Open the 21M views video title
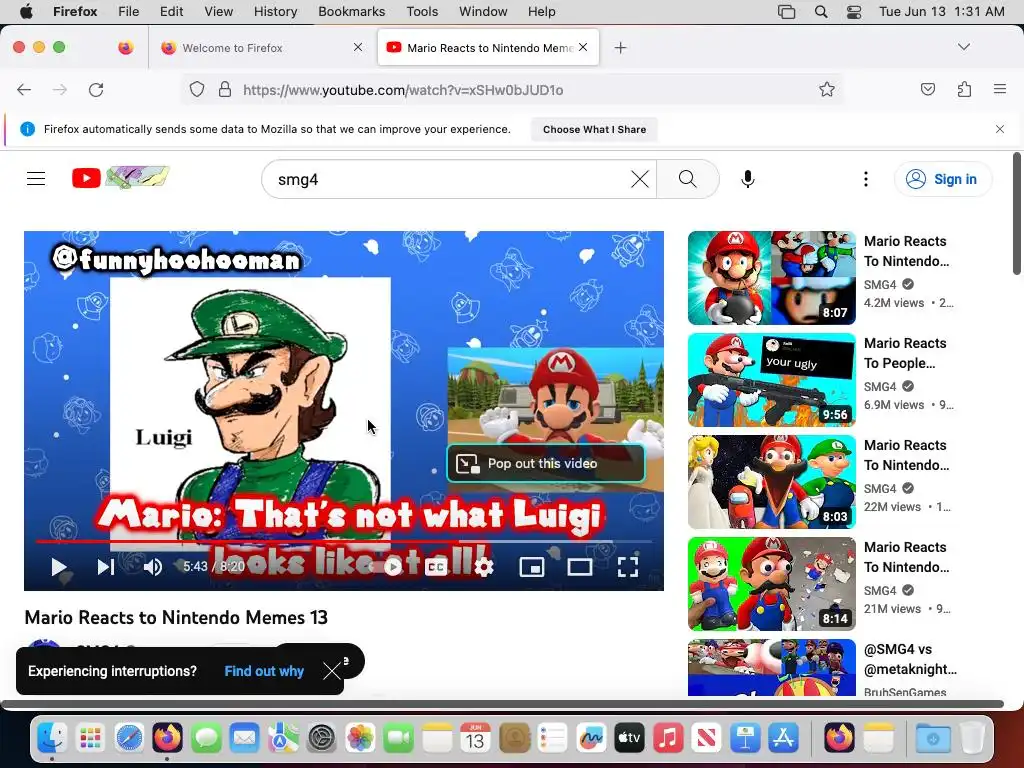Screen dimensions: 1024x768 coord(906,557)
